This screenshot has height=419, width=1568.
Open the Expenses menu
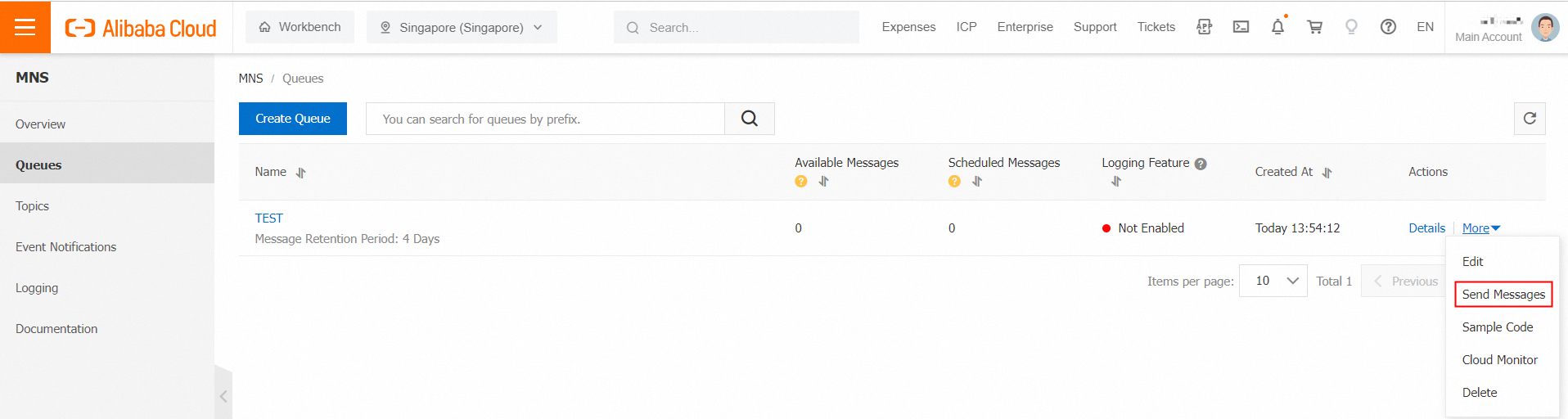pyautogui.click(x=908, y=27)
